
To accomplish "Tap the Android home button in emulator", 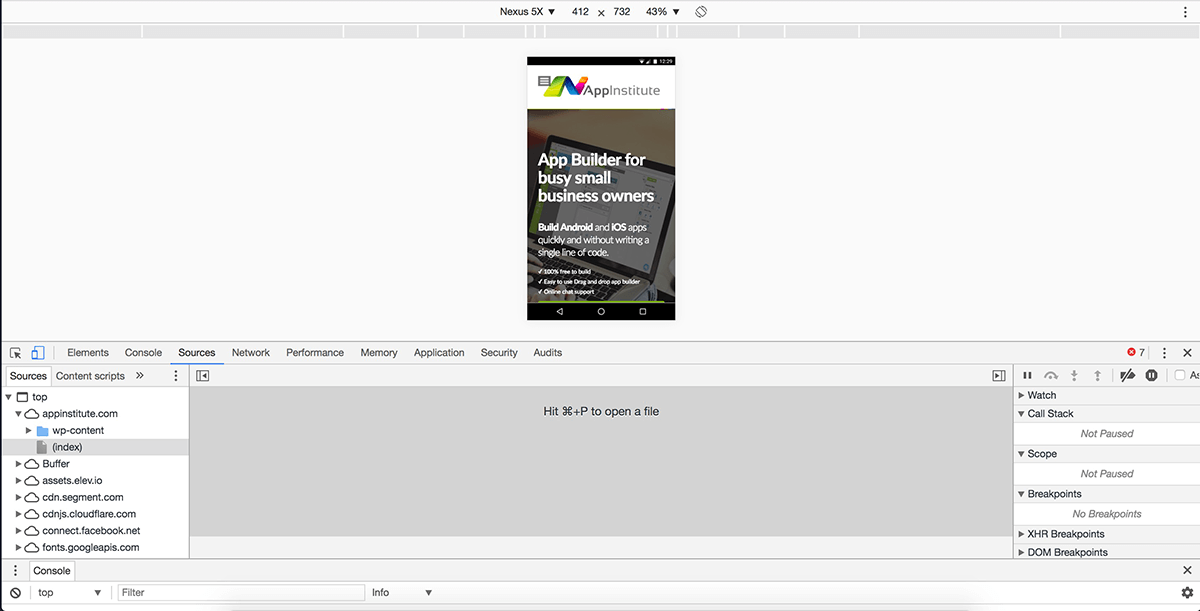I will (601, 312).
